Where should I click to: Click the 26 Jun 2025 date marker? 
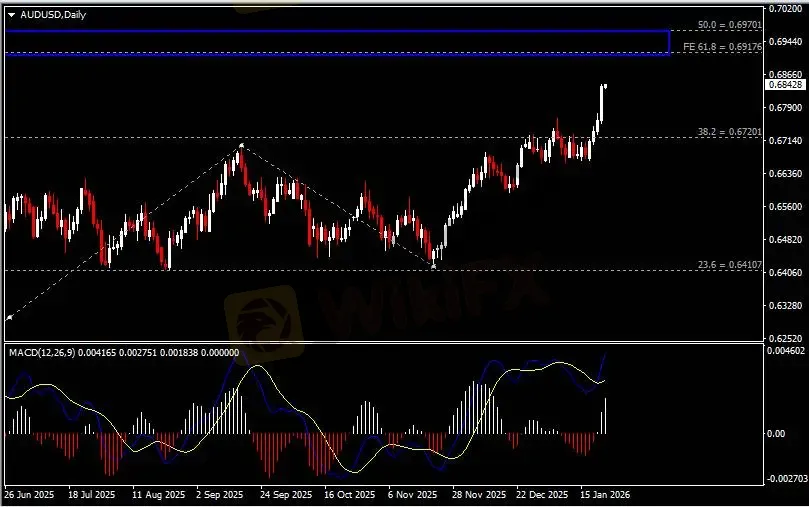point(30,494)
